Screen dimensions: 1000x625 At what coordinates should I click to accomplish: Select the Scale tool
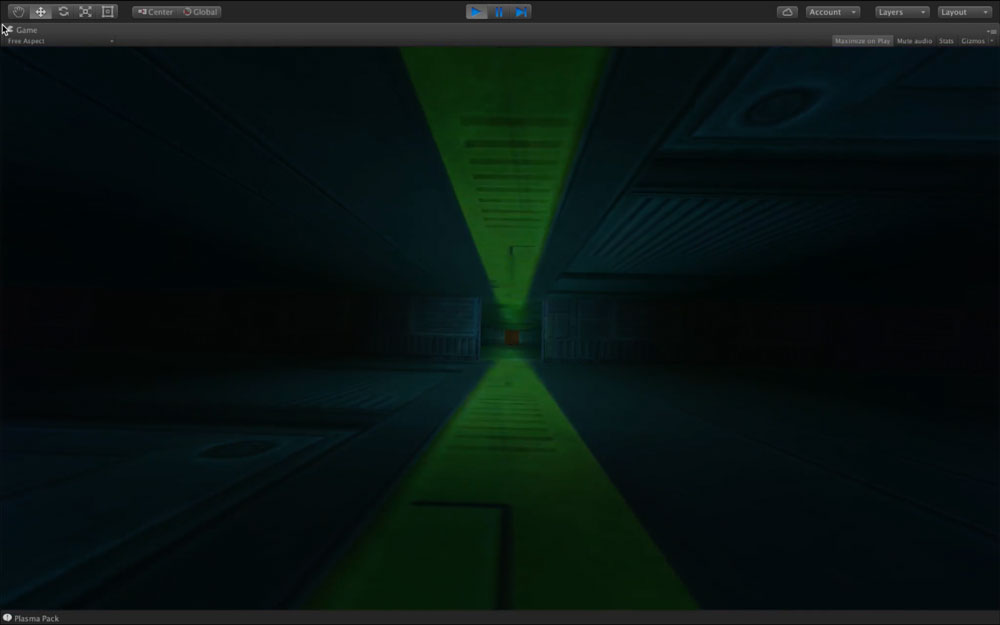point(85,12)
